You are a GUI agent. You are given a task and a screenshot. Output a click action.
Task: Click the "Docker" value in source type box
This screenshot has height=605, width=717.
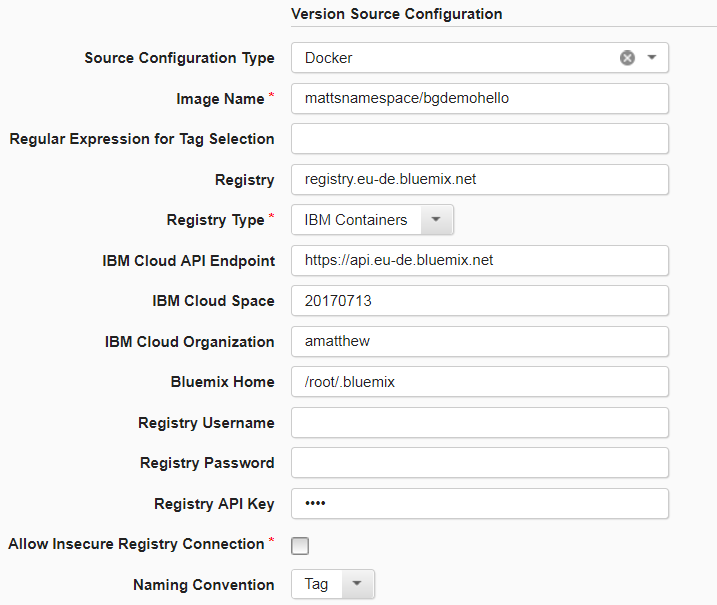click(x=329, y=58)
